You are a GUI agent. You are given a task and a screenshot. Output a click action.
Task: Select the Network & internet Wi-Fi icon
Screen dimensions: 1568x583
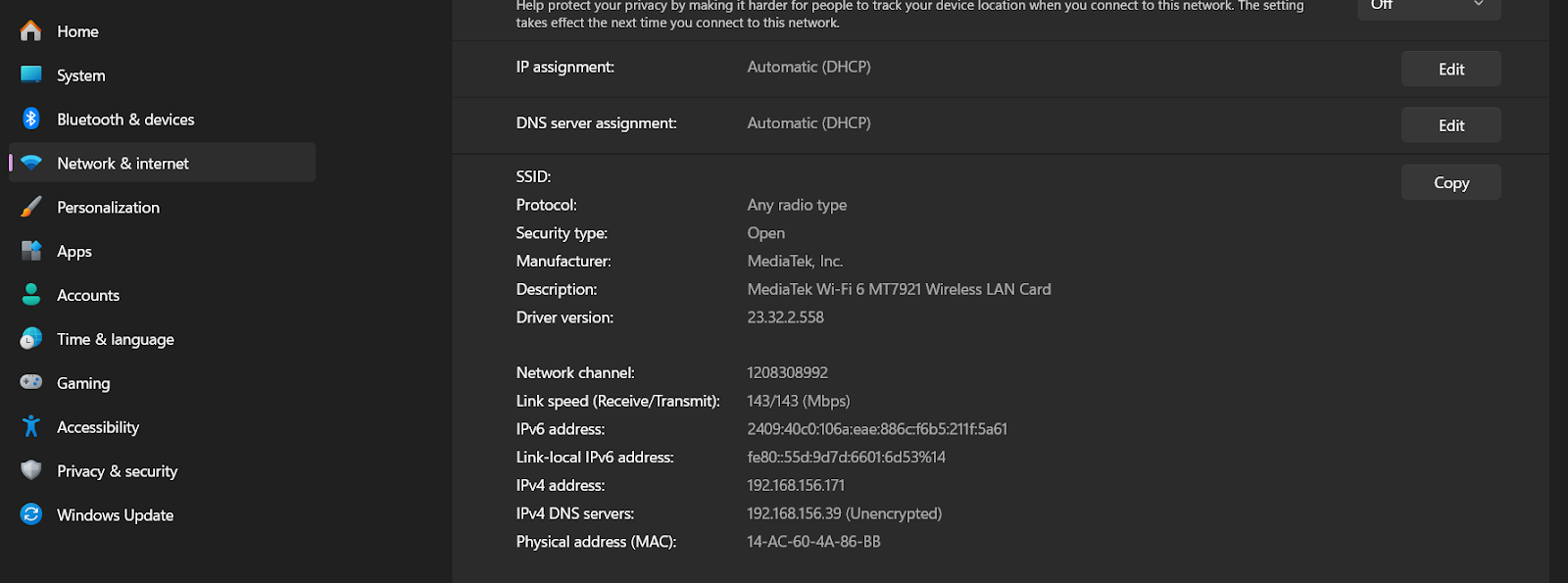(x=31, y=163)
